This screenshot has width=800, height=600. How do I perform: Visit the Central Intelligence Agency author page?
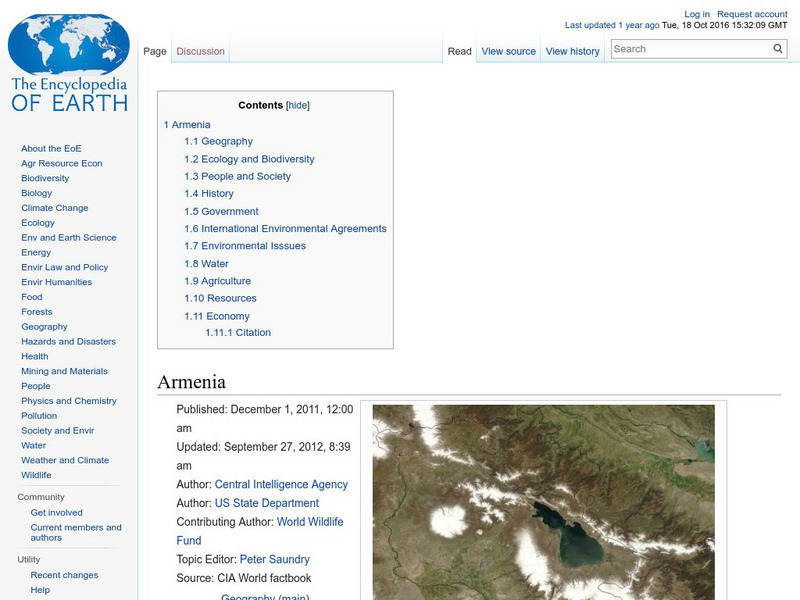(280, 483)
